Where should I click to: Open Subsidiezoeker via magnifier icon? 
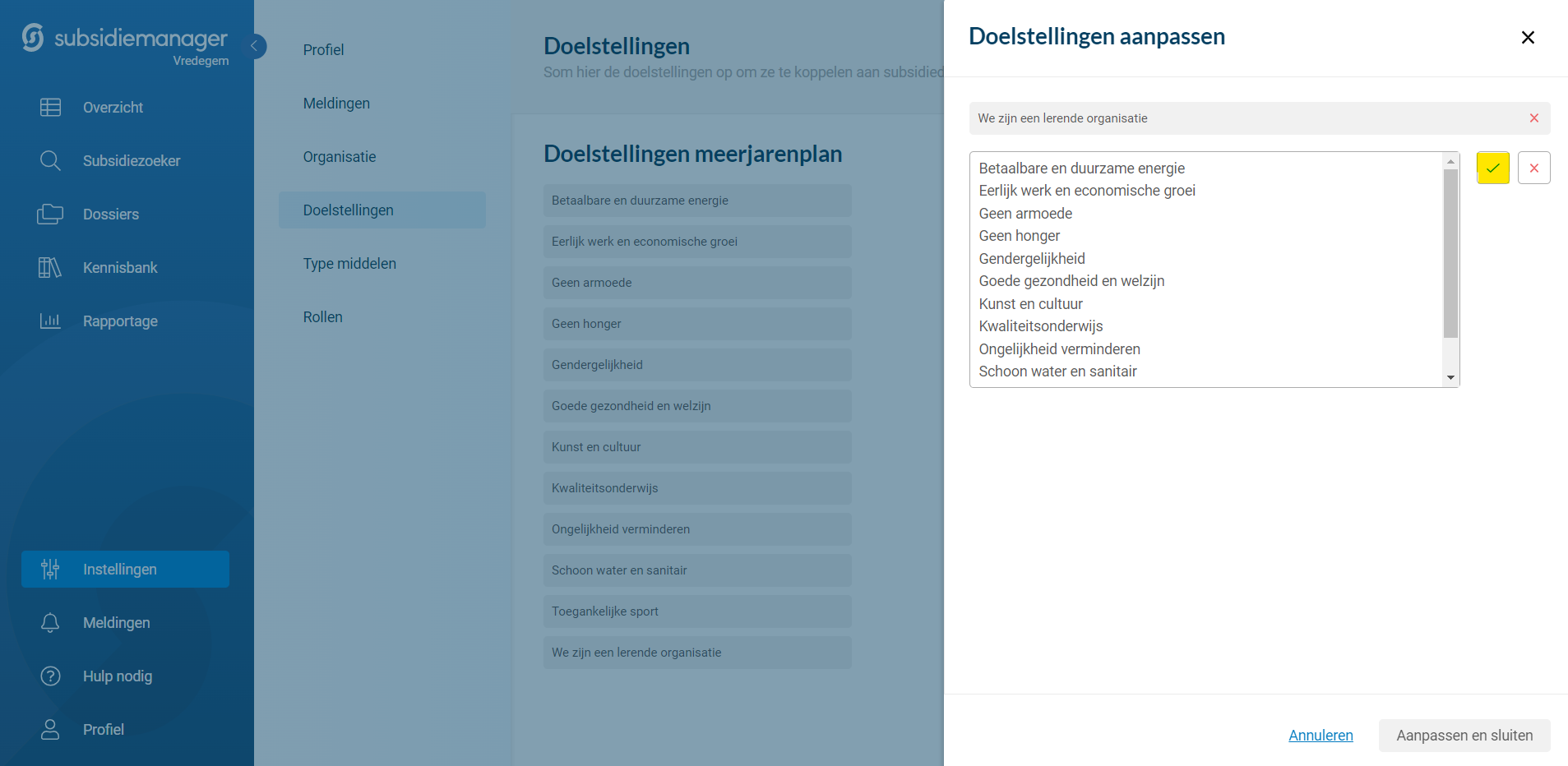(x=50, y=161)
